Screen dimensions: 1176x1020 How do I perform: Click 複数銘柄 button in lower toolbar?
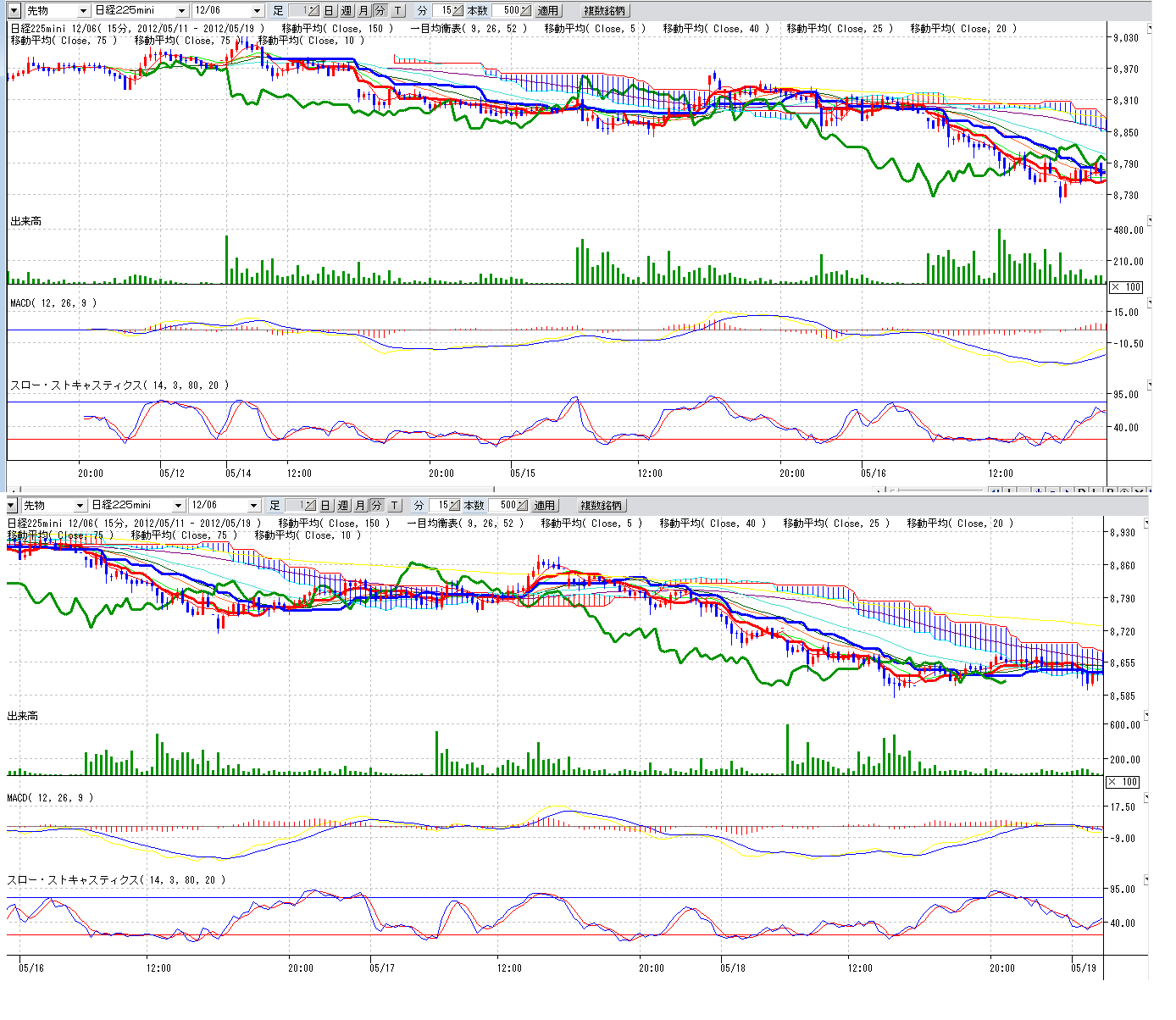click(x=602, y=506)
